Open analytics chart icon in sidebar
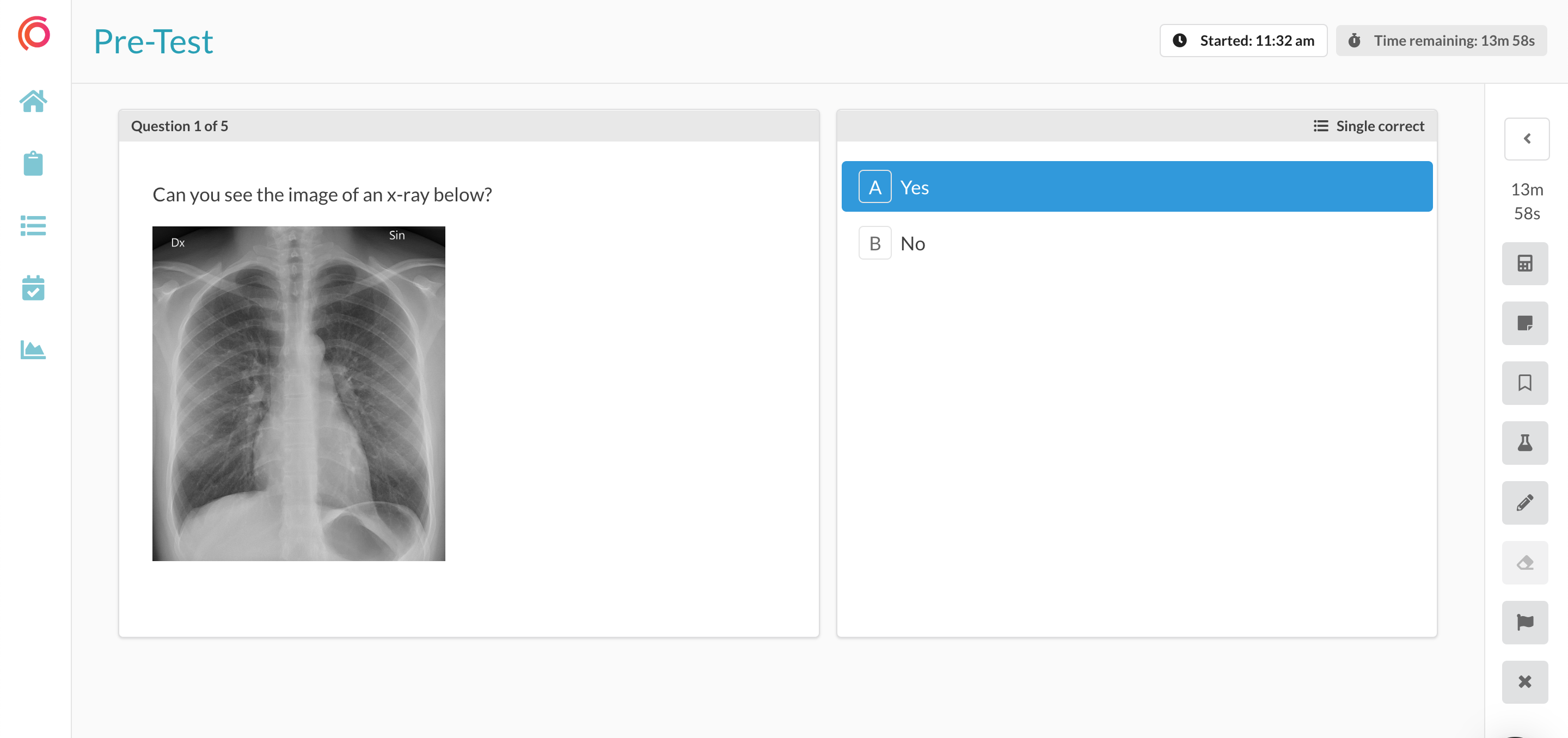Screen dimensions: 1568x738 [33, 350]
